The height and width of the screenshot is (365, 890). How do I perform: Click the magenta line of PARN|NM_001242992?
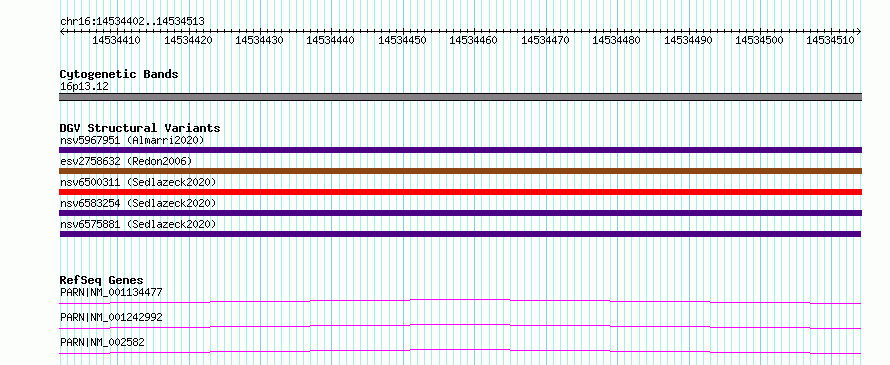pyautogui.click(x=460, y=326)
